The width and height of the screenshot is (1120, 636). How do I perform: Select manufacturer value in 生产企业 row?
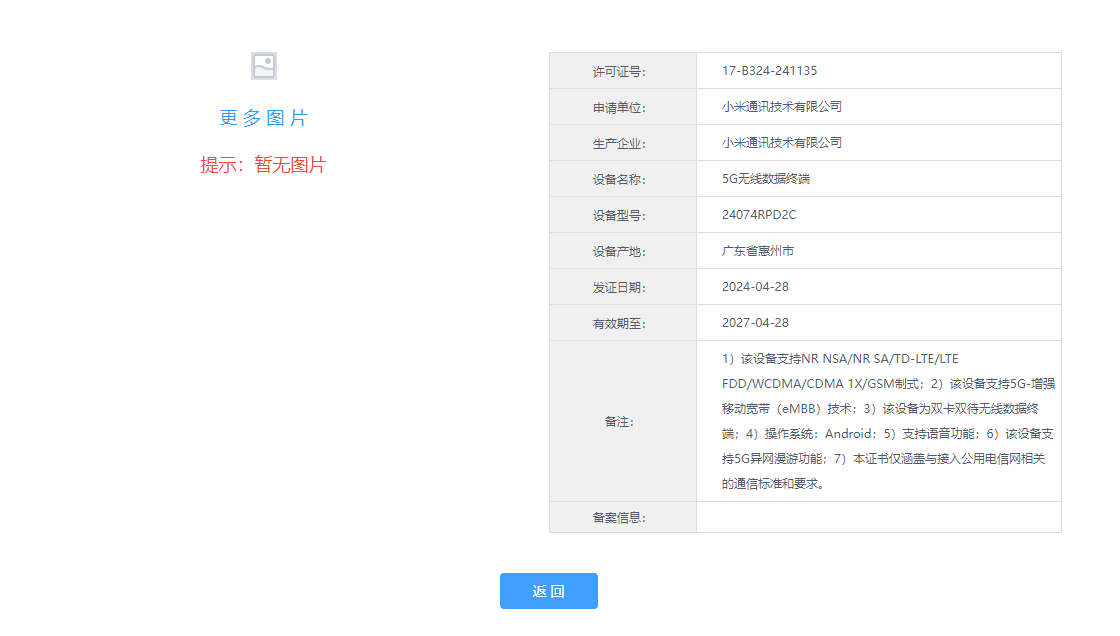pyautogui.click(x=781, y=143)
